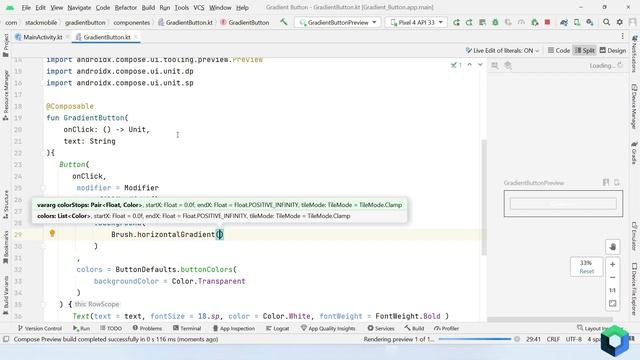Open the VCS menu
640x360 pixels.
coord(199,7)
